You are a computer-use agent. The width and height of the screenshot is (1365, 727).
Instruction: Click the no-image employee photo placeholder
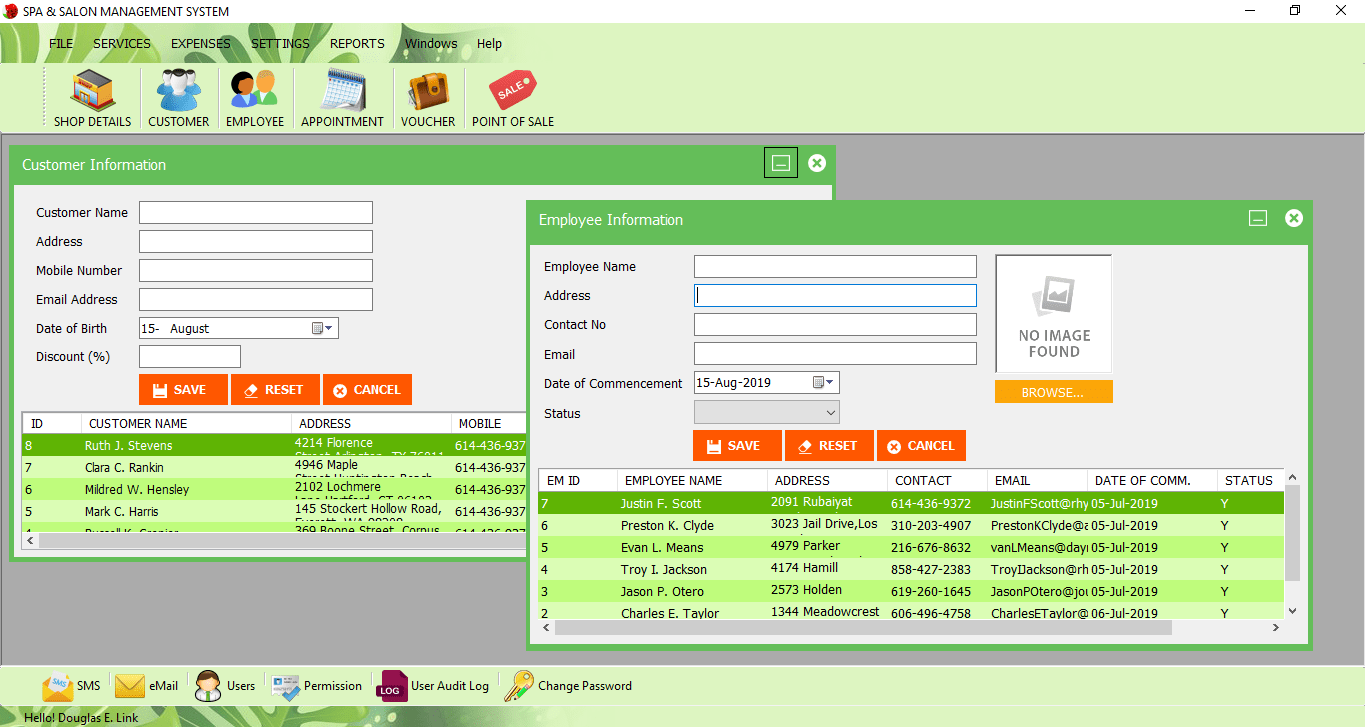tap(1054, 314)
